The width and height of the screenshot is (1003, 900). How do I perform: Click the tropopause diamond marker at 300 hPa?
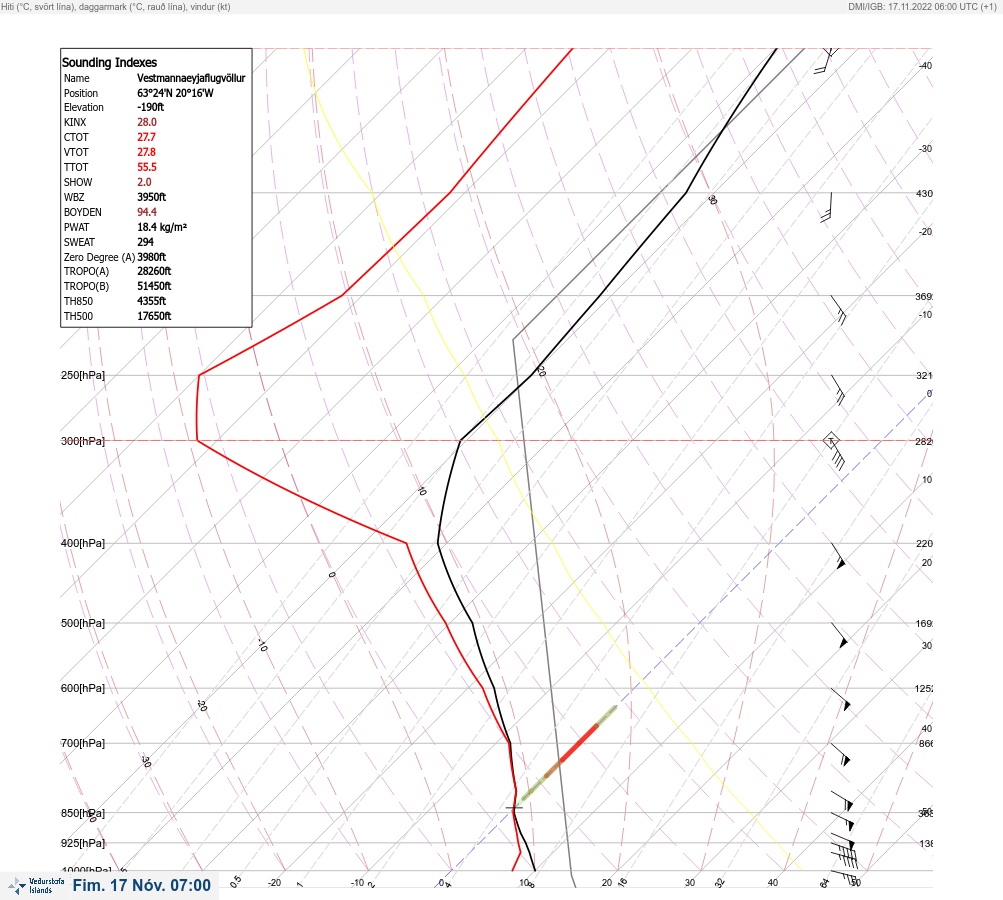pyautogui.click(x=831, y=441)
